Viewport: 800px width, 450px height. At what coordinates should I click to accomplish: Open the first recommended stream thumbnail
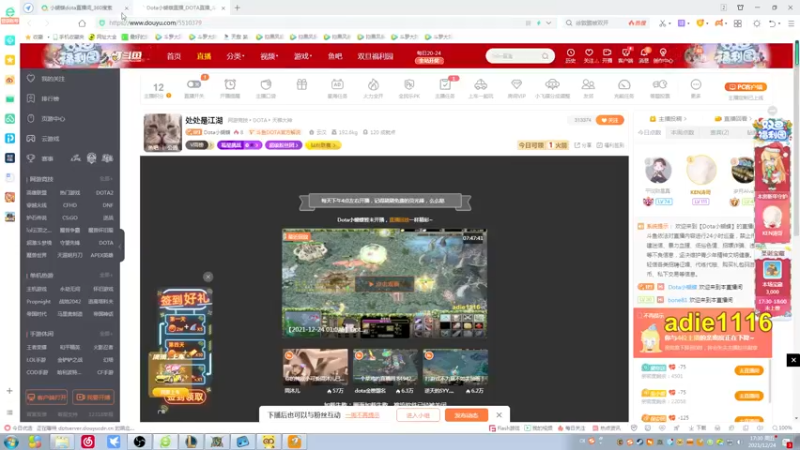click(x=315, y=367)
